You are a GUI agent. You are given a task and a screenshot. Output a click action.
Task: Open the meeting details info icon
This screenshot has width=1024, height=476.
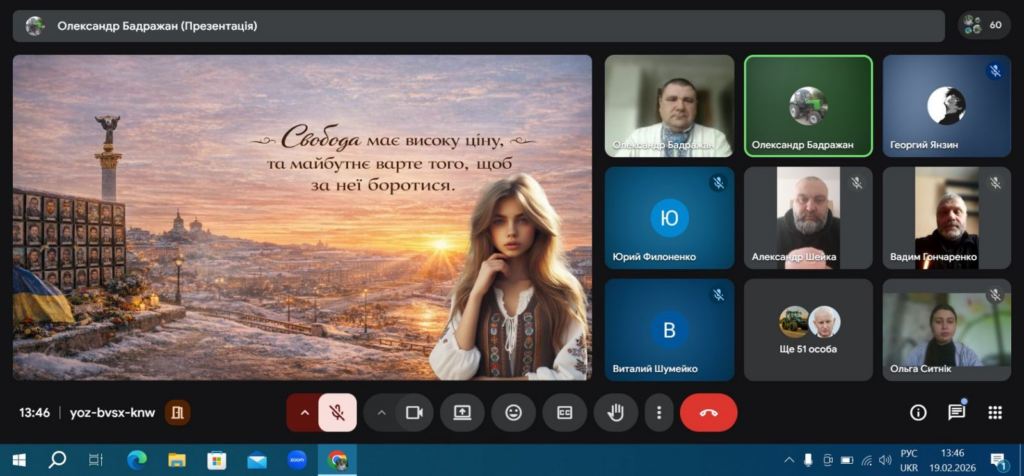tap(918, 412)
